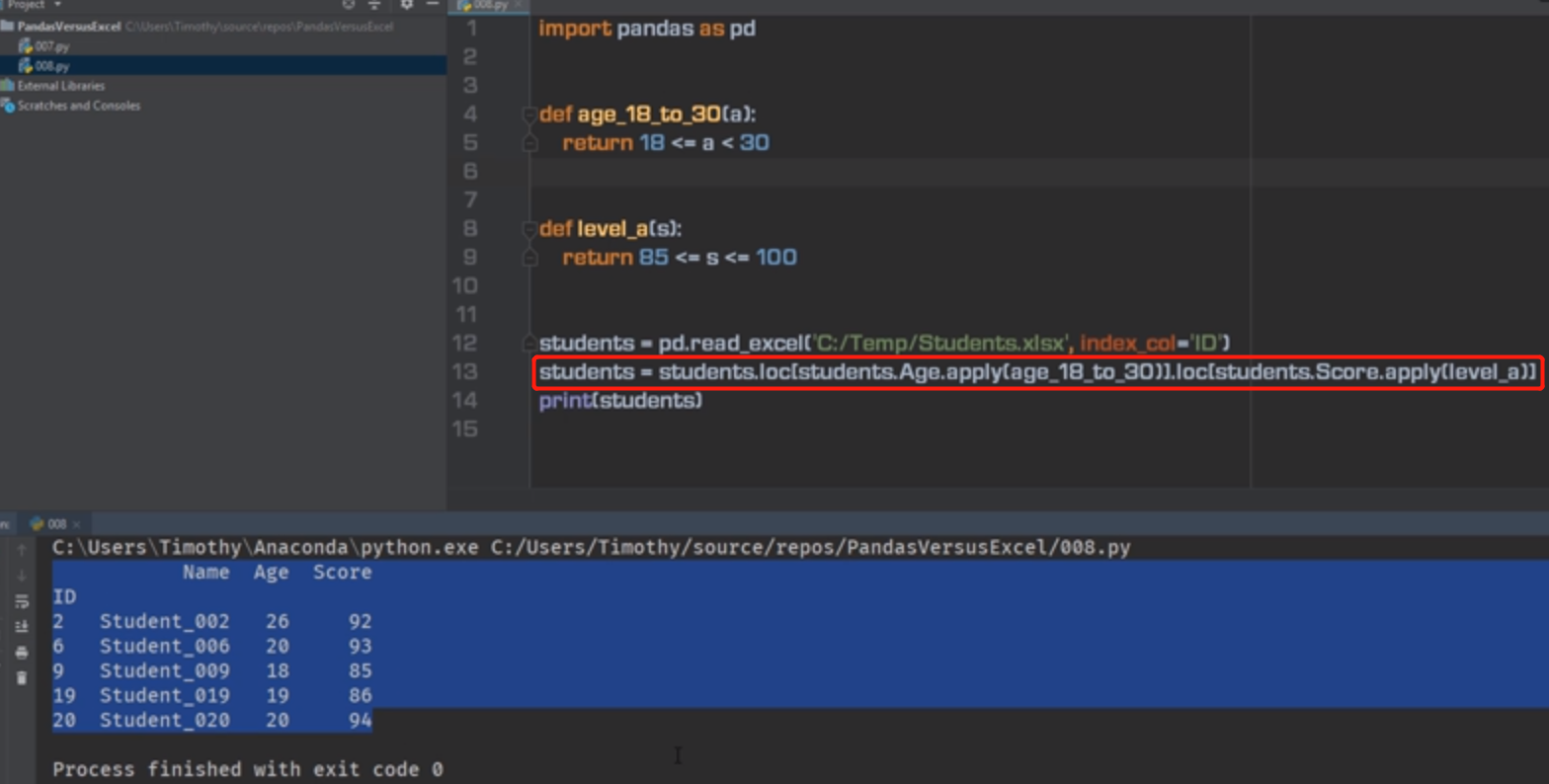1549x784 pixels.
Task: Click the fold end marker on line 9
Action: [530, 258]
